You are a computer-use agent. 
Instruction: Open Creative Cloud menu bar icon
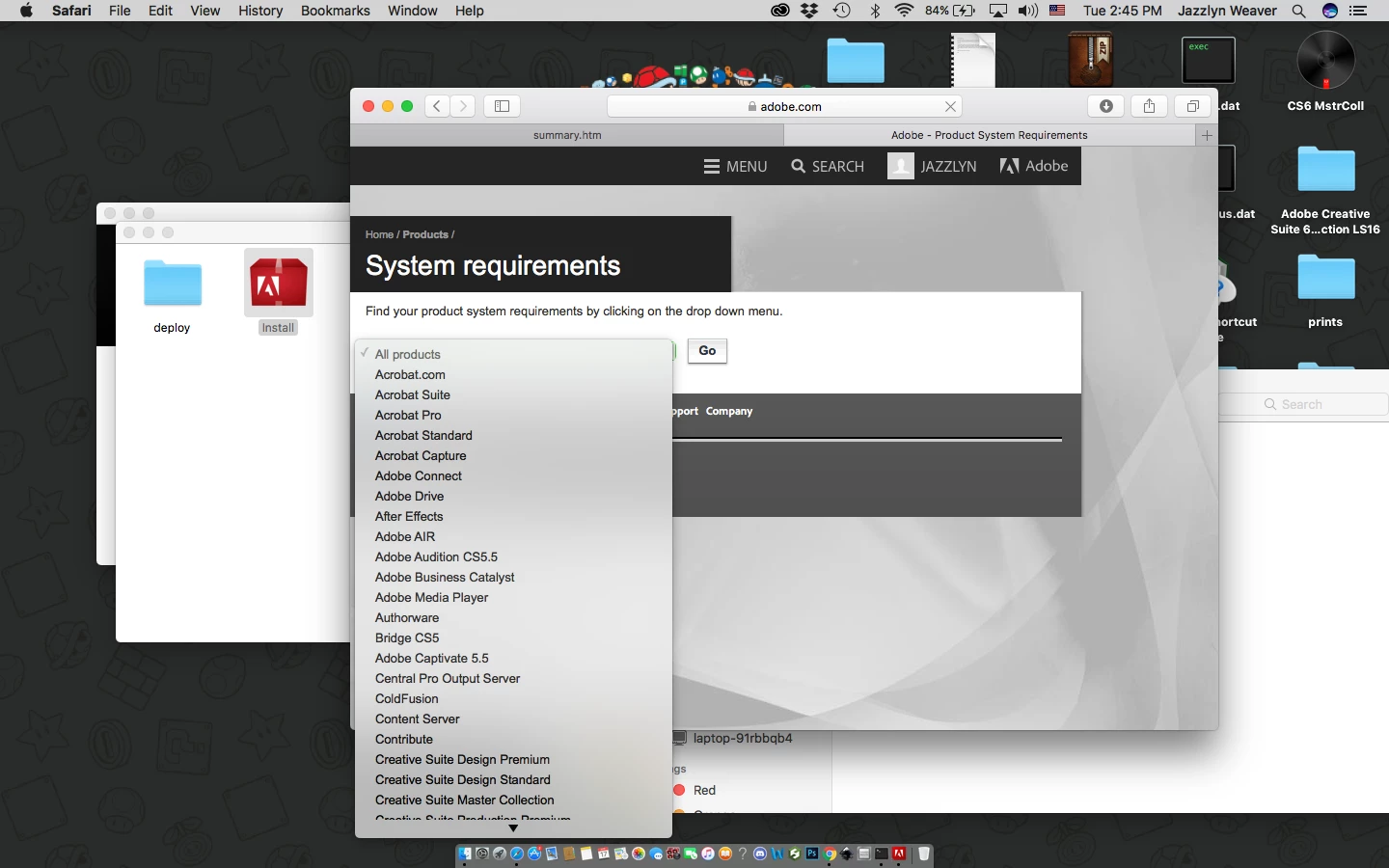[780, 11]
